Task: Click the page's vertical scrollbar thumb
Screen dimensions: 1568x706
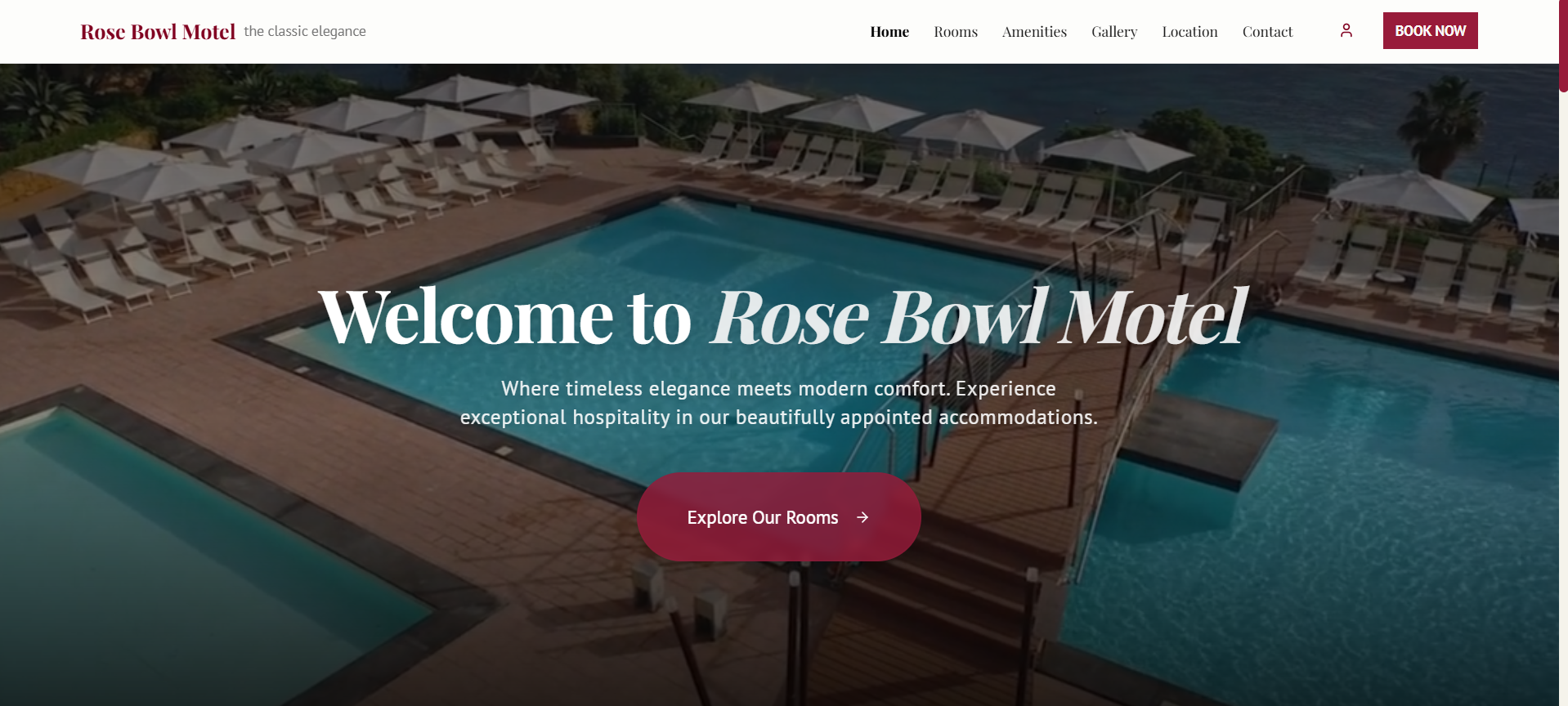Action: (x=1563, y=45)
